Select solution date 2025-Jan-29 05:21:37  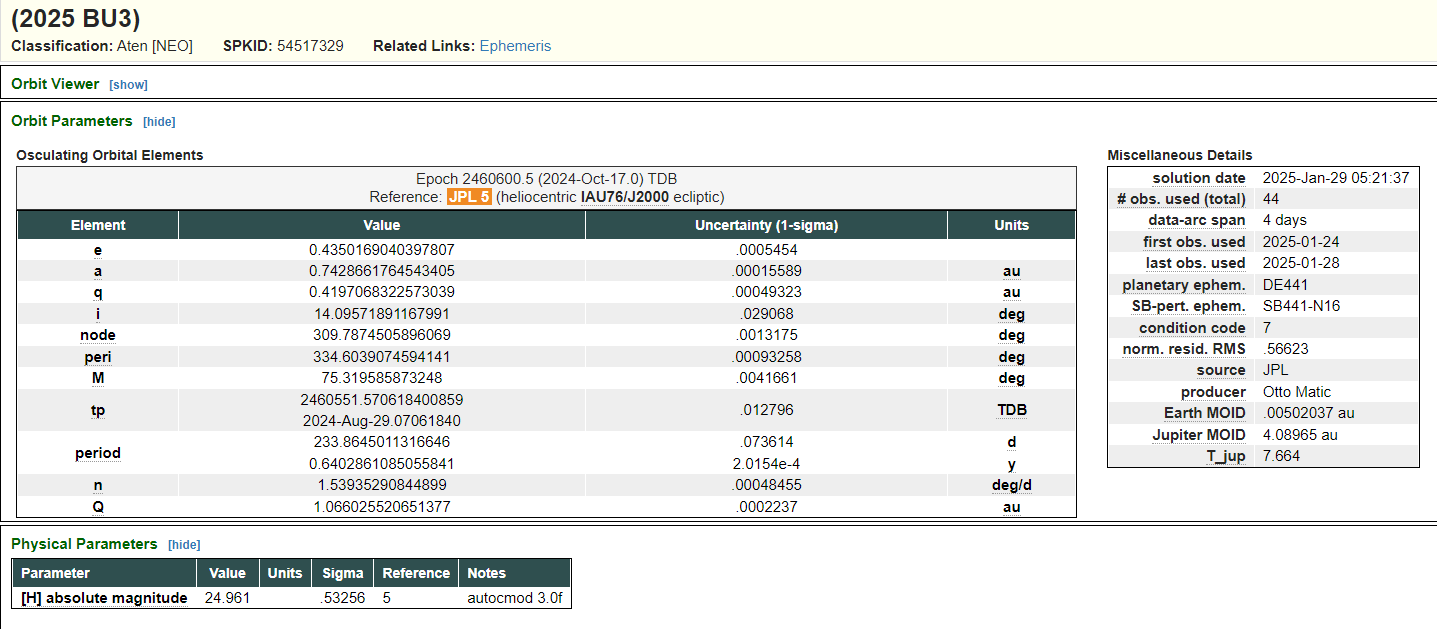tap(1336, 178)
